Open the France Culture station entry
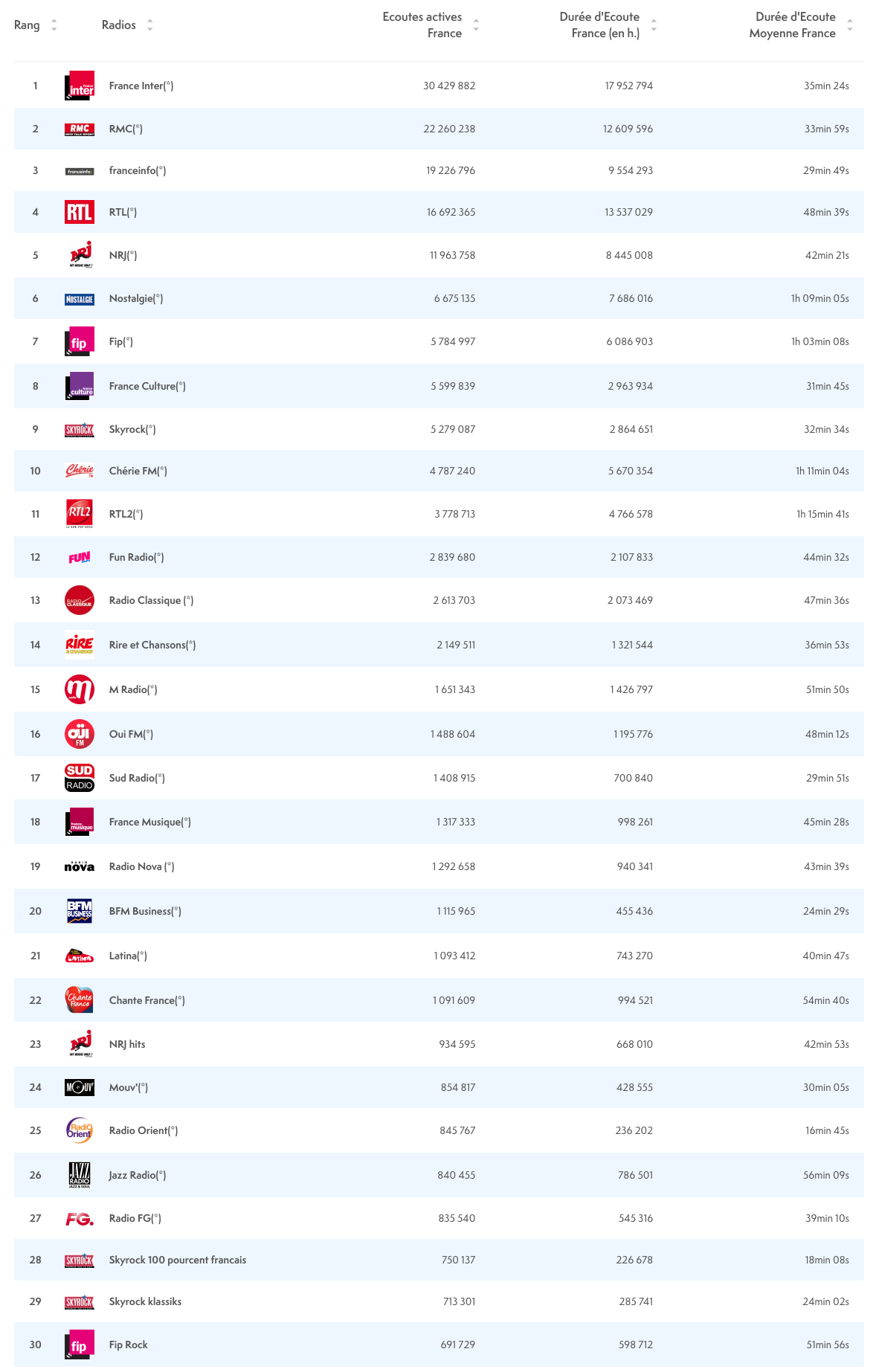Screen dimensions: 876x1372 coord(145,386)
